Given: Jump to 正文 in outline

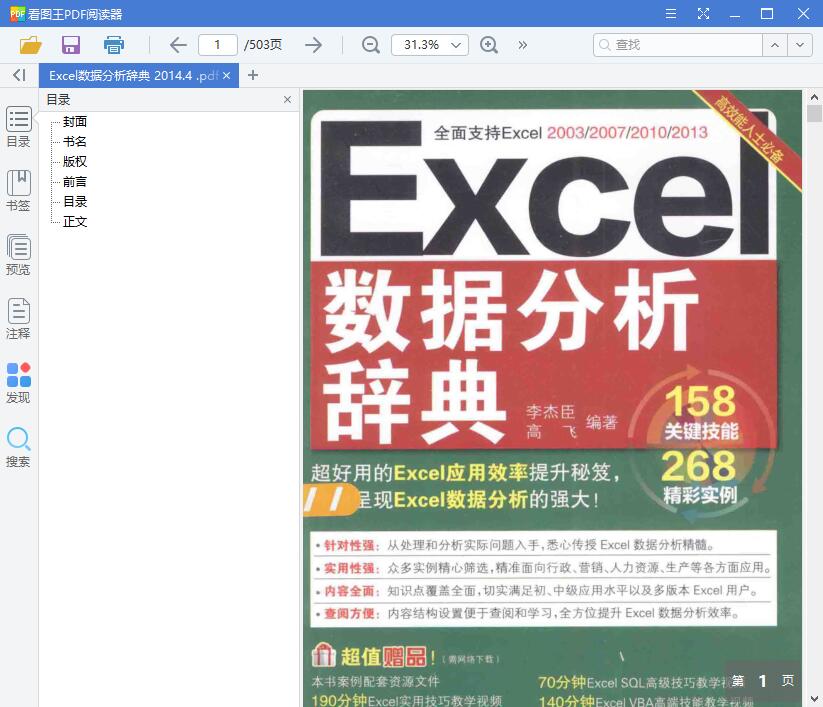Looking at the screenshot, I should pyautogui.click(x=75, y=221).
